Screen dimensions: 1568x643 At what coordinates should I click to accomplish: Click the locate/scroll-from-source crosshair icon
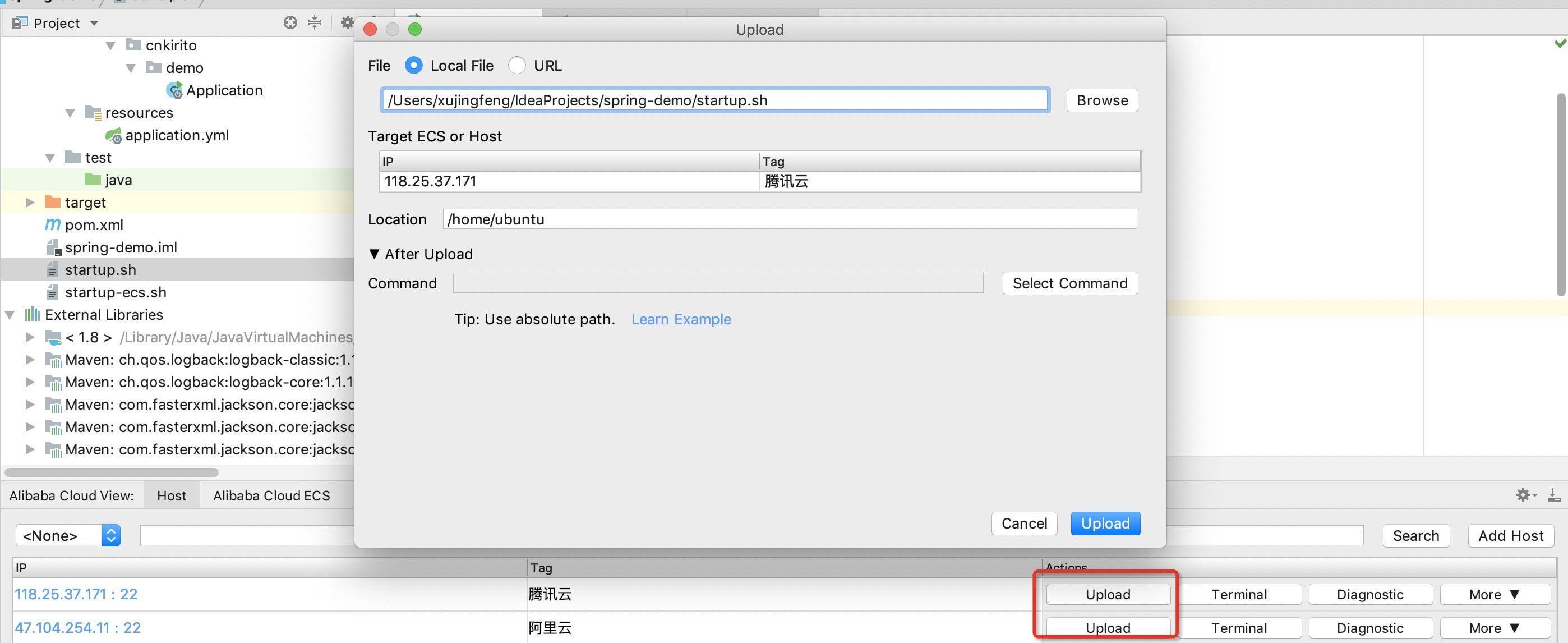pos(290,22)
